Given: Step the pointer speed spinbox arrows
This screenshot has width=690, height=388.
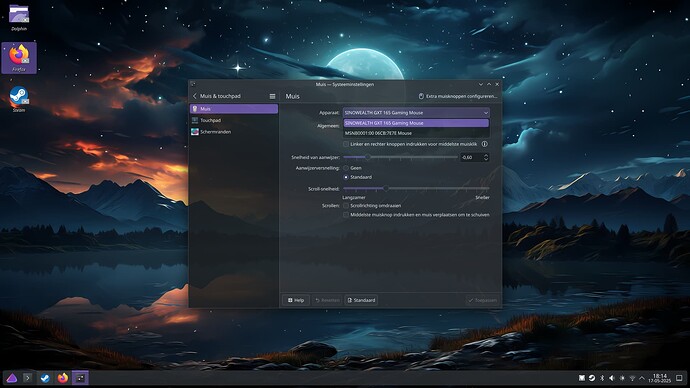Looking at the screenshot, I should point(486,157).
